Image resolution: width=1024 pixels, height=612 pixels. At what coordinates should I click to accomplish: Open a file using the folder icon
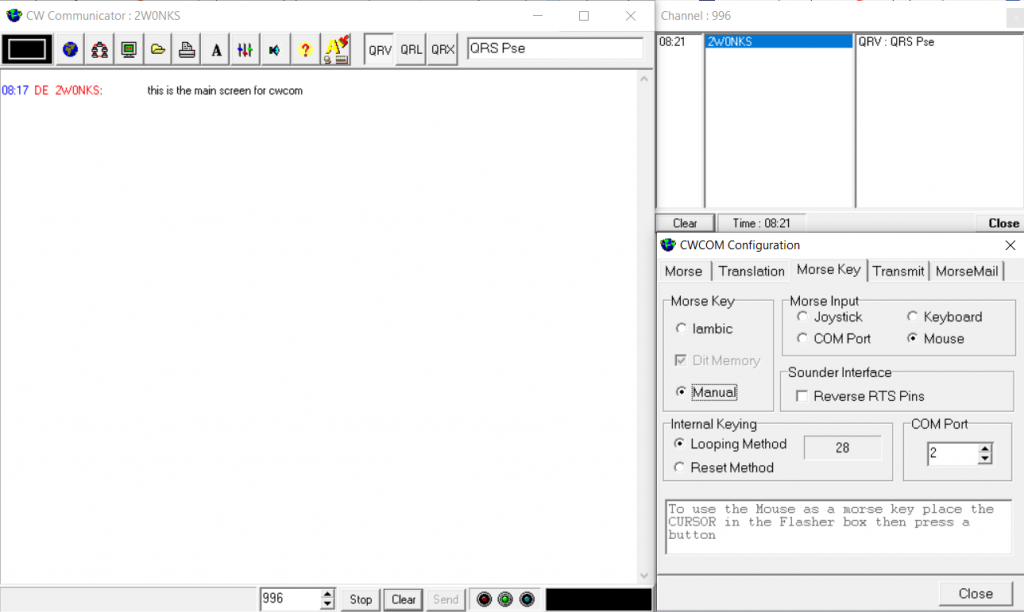pos(157,48)
